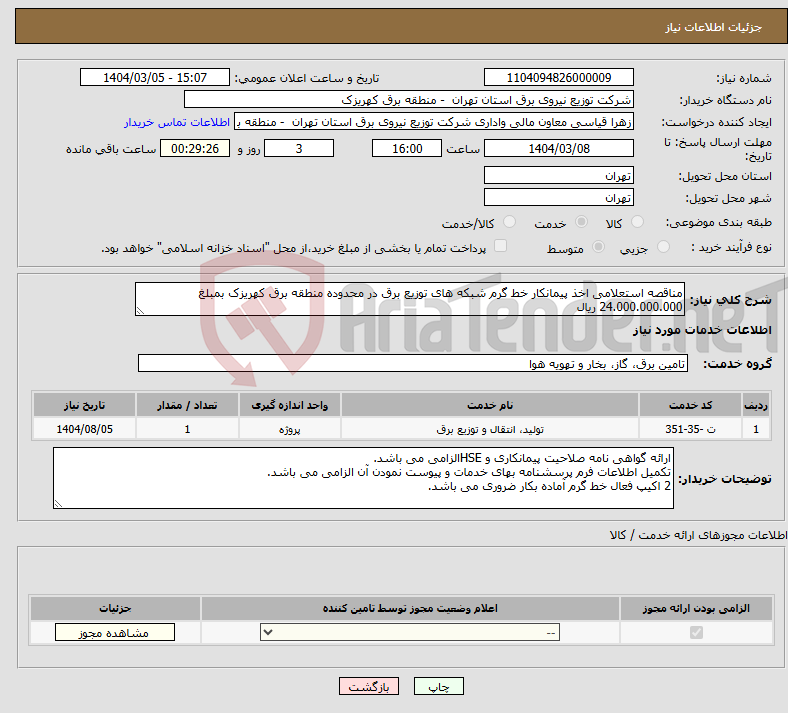The width and height of the screenshot is (788, 713).
Task: Click the تعداد / مقدار column header
Action: pos(187,405)
